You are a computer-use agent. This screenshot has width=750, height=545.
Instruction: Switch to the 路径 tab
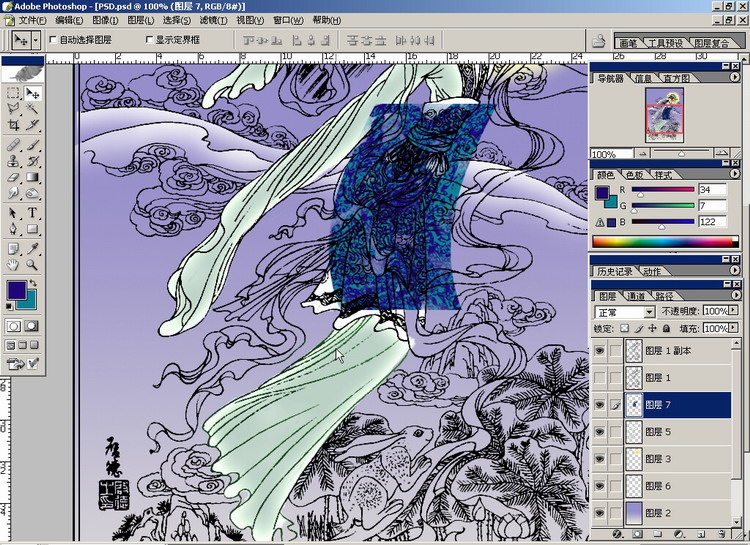(664, 296)
